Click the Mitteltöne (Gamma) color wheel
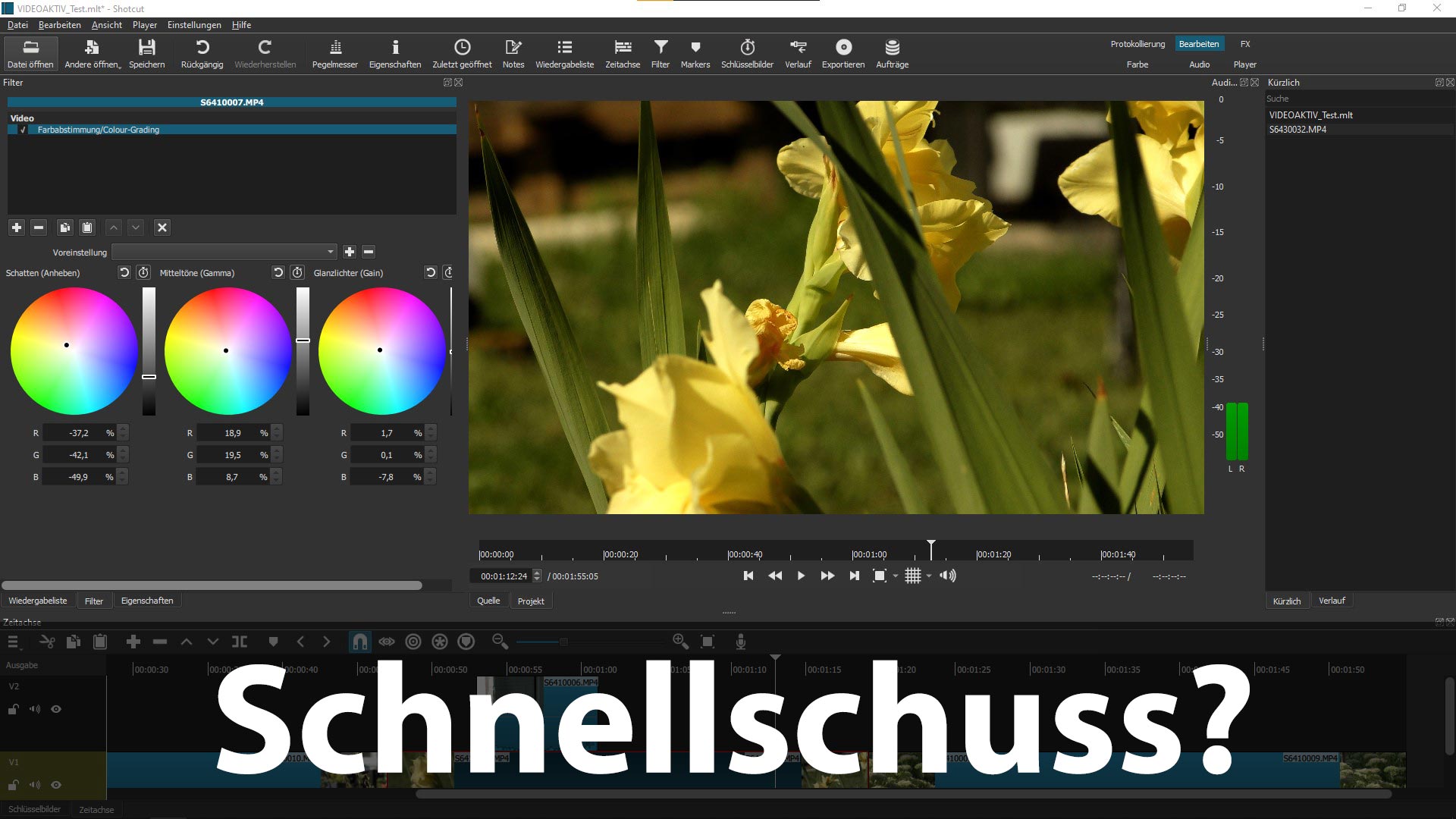This screenshot has width=1456, height=819. 227,351
